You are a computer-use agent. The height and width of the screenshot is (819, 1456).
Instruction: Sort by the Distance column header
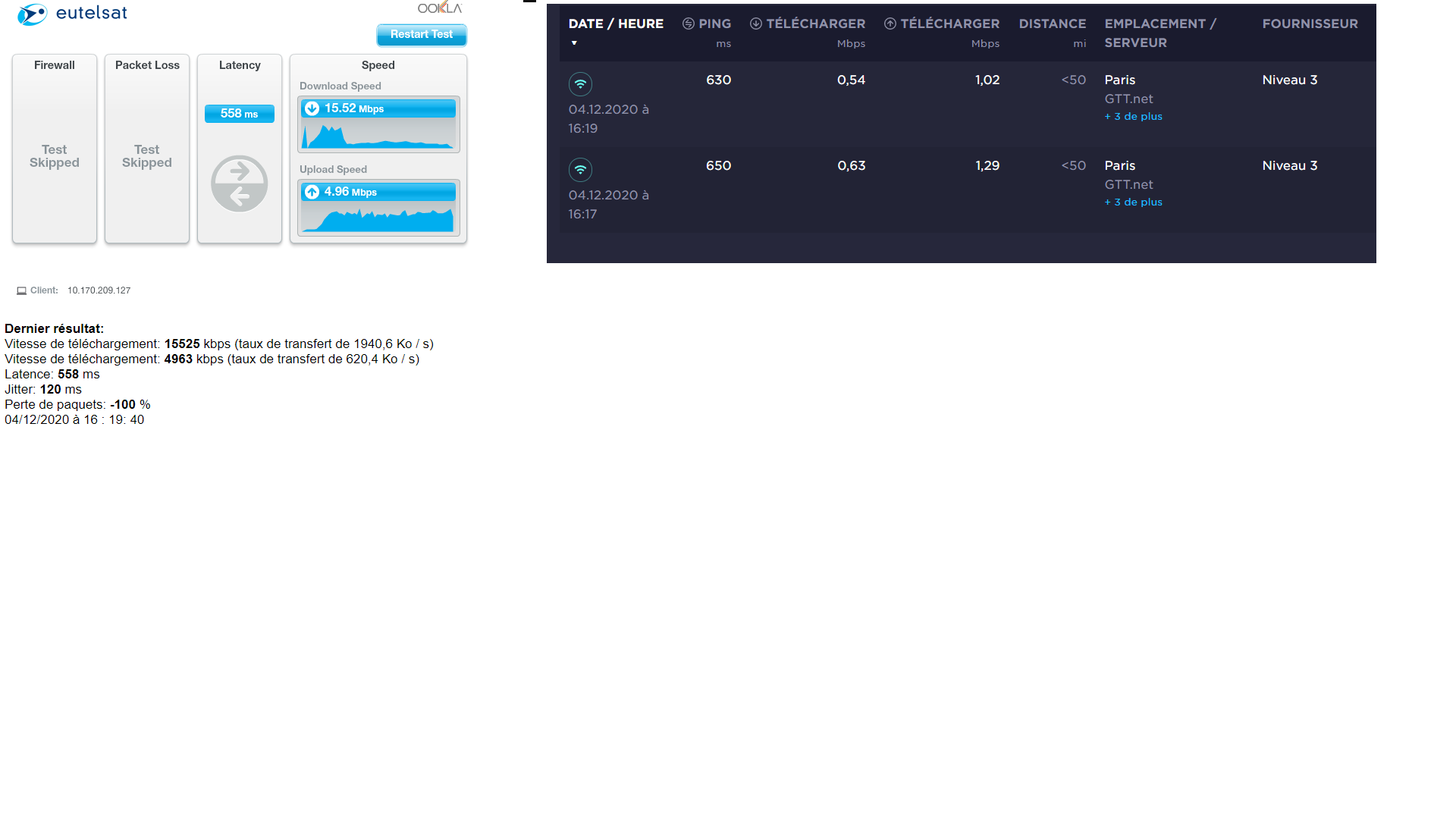pyautogui.click(x=1052, y=24)
